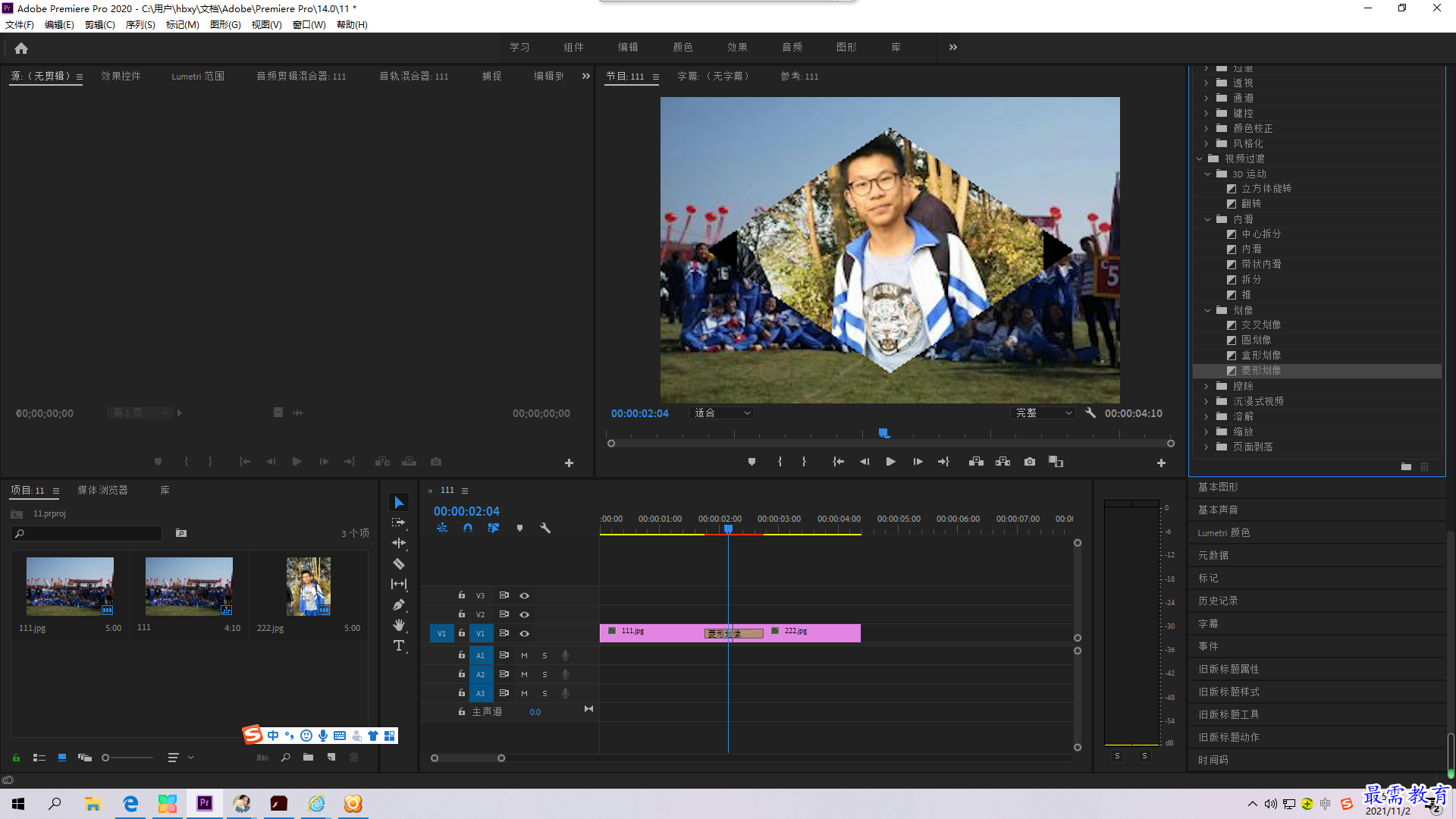The width and height of the screenshot is (1456, 819).
Task: Add marker in timeline header
Action: (x=519, y=528)
